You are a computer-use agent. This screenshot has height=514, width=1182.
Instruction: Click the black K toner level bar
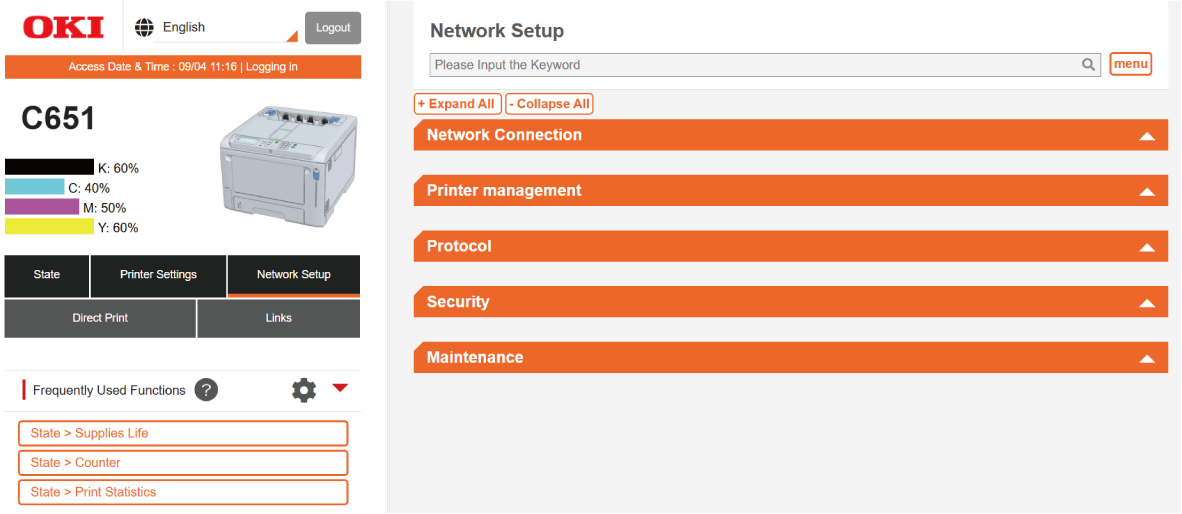coord(49,167)
